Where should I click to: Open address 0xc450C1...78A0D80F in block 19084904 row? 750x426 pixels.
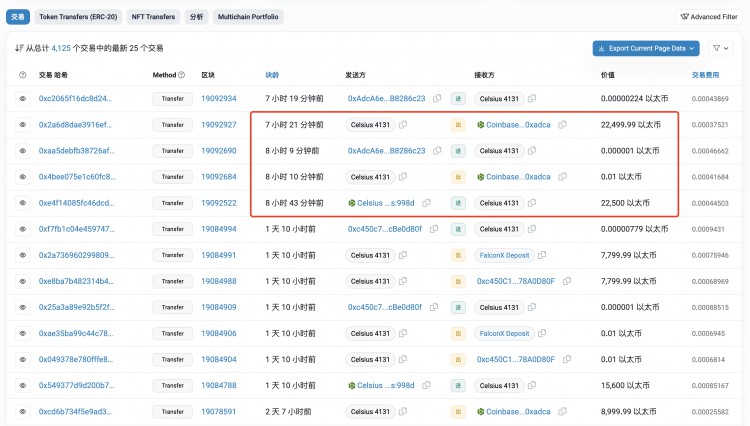tap(516, 359)
